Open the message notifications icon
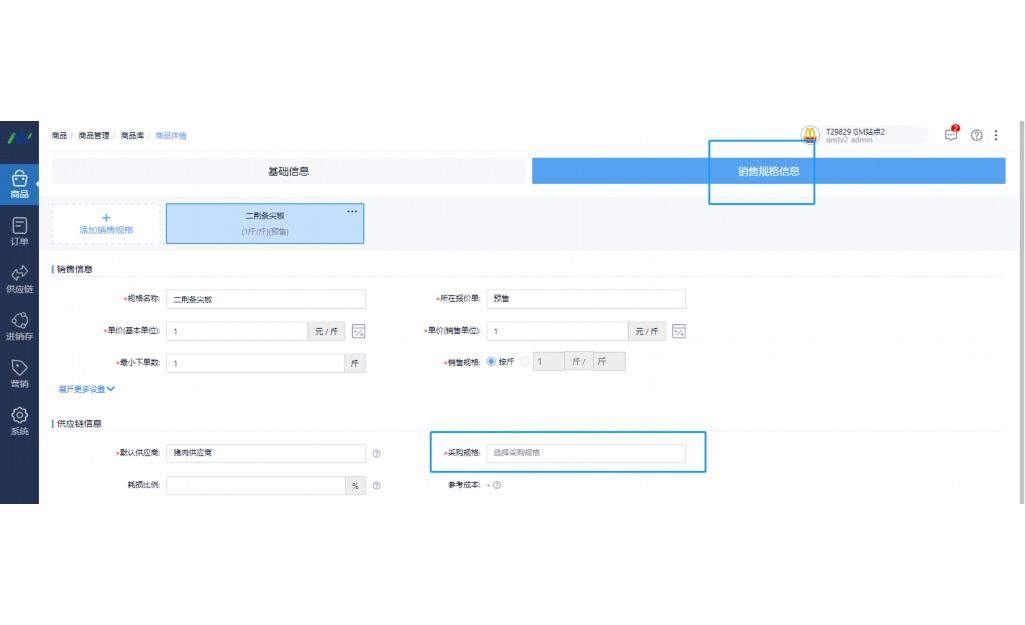 [x=951, y=135]
